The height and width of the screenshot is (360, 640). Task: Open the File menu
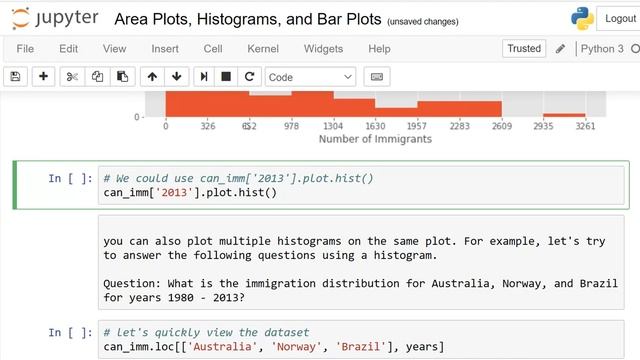tap(25, 49)
